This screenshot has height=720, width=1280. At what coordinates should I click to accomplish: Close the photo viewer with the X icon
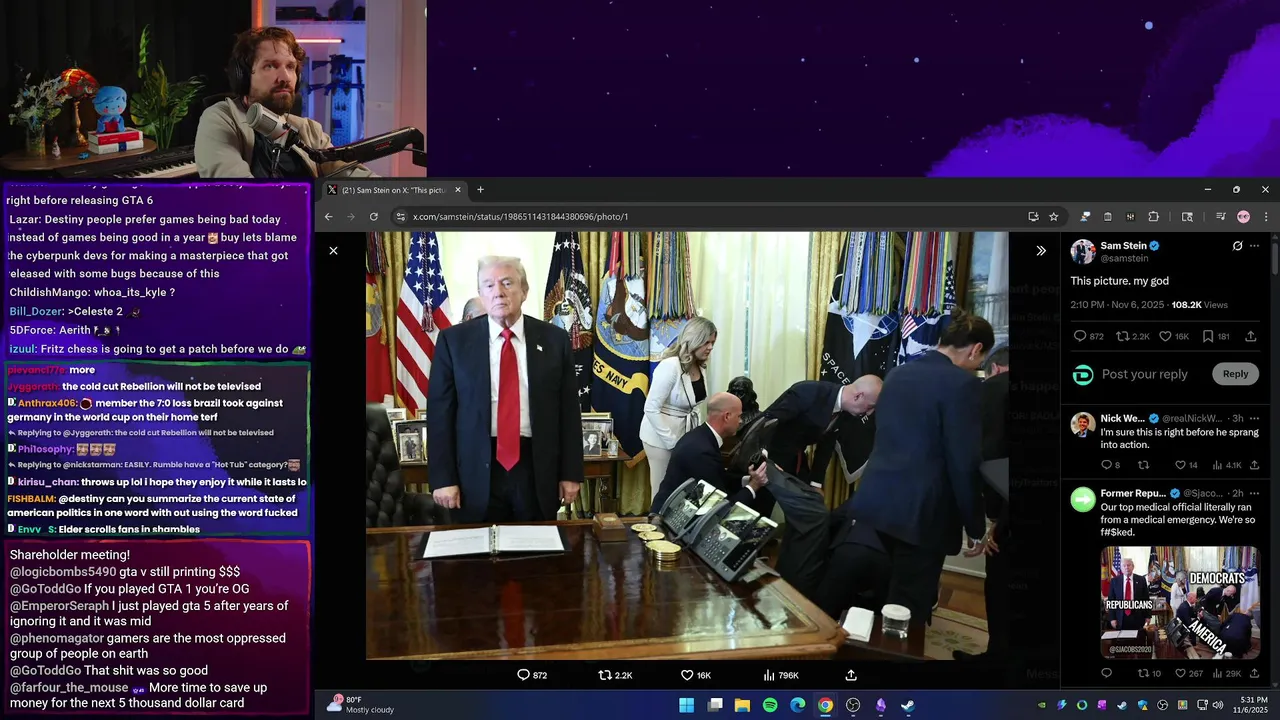(x=334, y=251)
